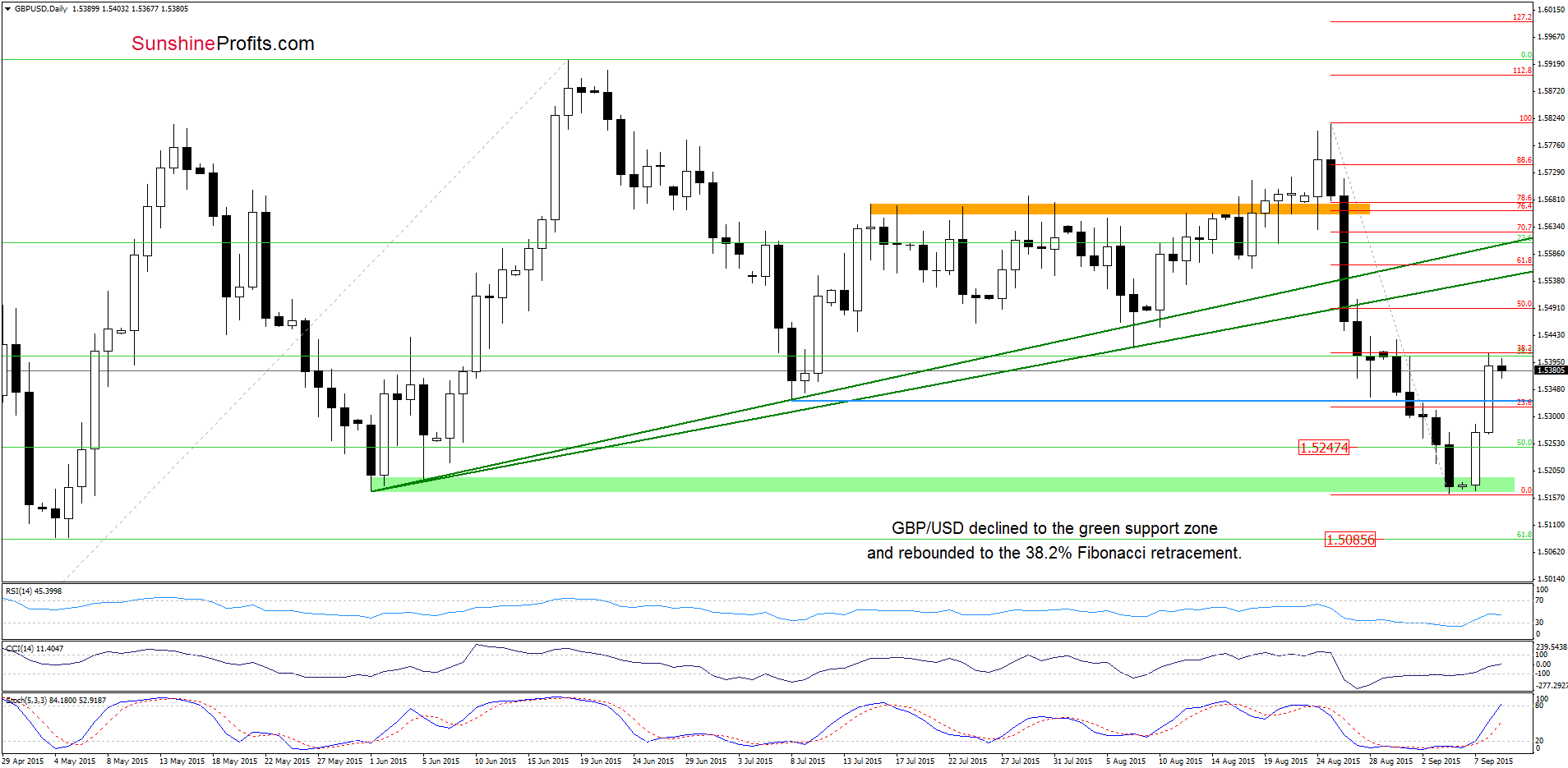Click the 127.2 Fibonacci extension label
The width and height of the screenshot is (1568, 768).
(1522, 17)
